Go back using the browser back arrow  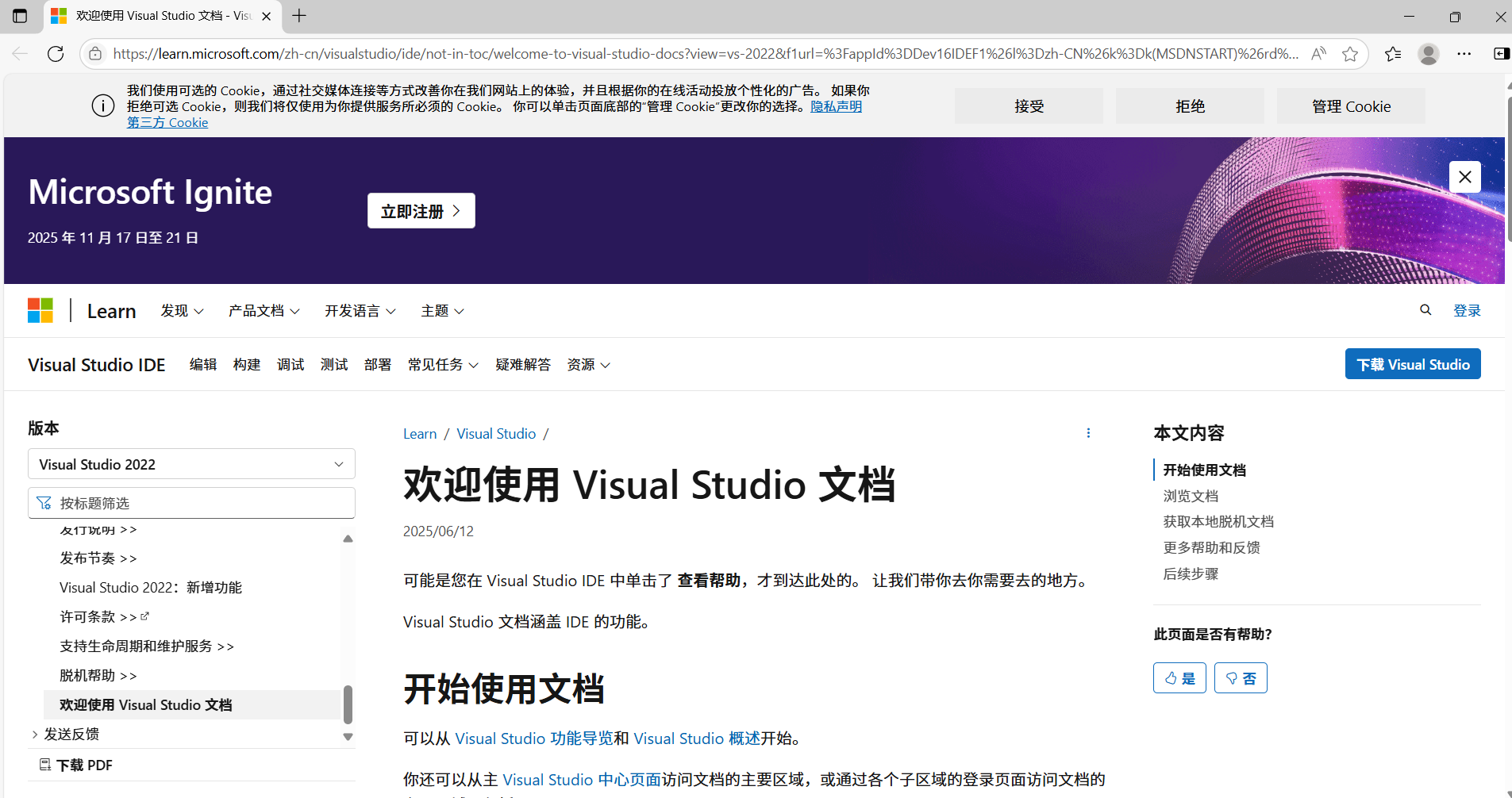coord(20,54)
